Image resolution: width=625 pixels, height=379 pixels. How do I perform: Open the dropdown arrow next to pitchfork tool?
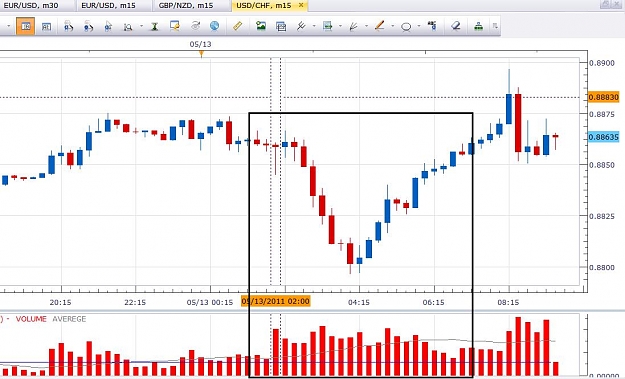314,27
